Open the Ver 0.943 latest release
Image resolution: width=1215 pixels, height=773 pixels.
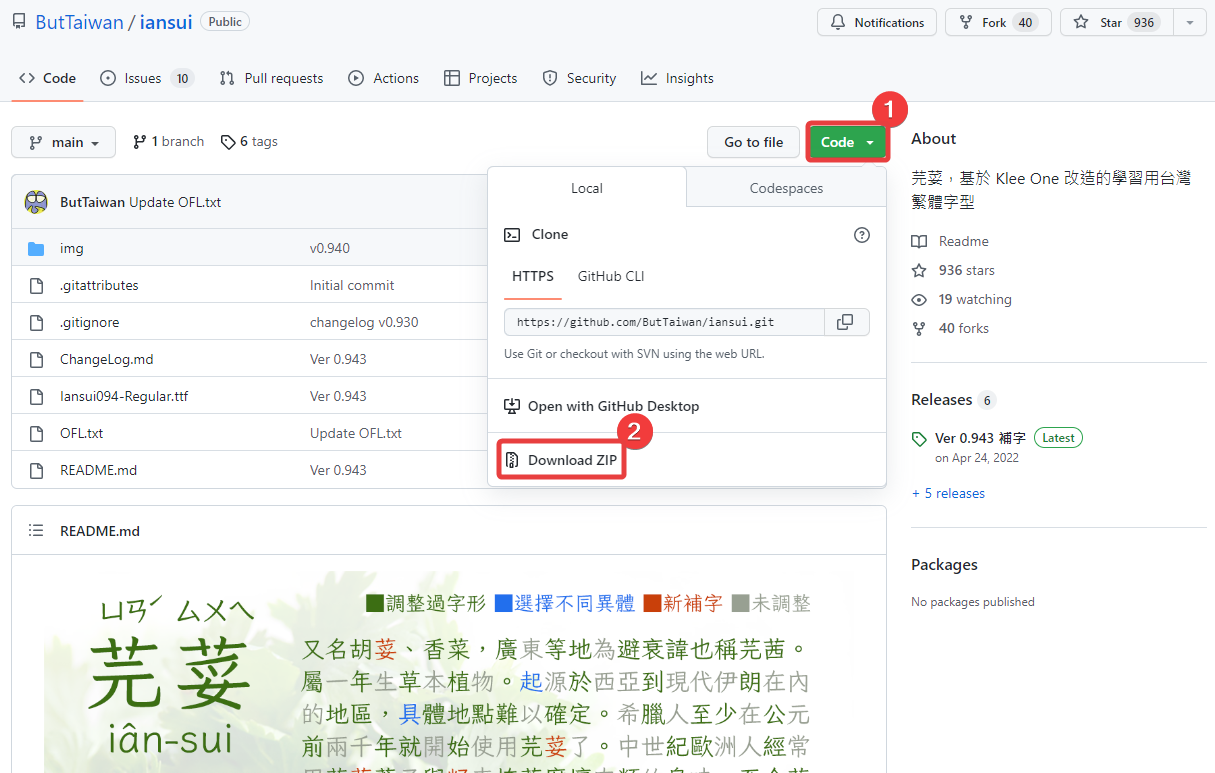click(980, 438)
